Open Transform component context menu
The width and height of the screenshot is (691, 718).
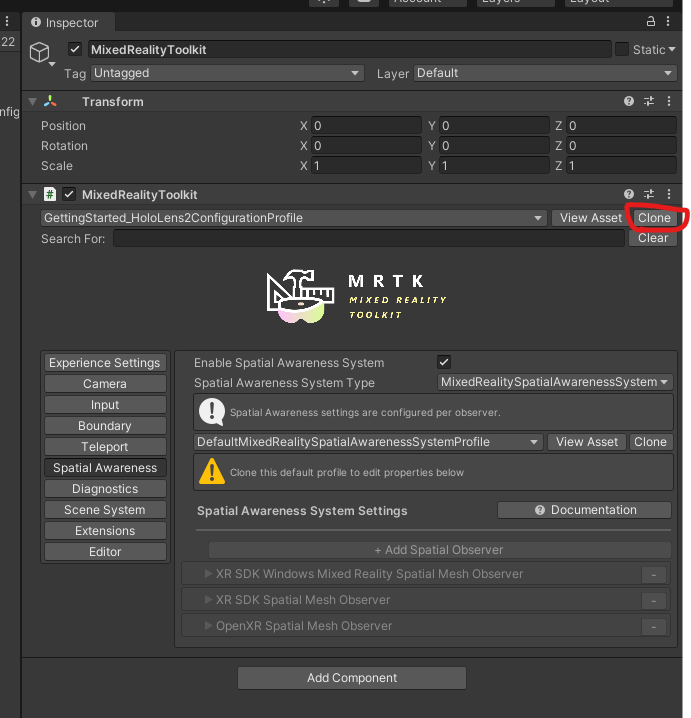pyautogui.click(x=669, y=101)
